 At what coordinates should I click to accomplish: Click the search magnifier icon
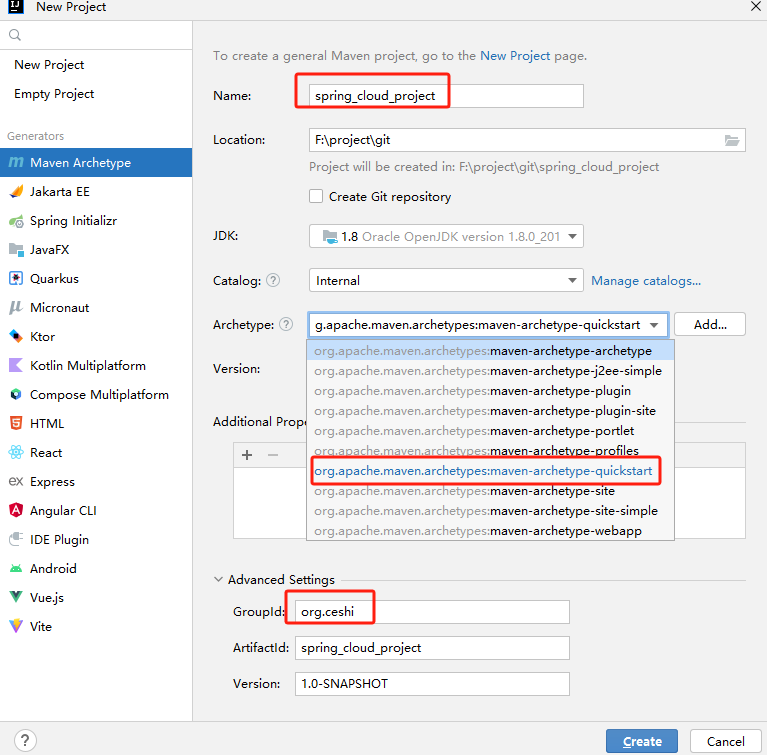(x=15, y=35)
